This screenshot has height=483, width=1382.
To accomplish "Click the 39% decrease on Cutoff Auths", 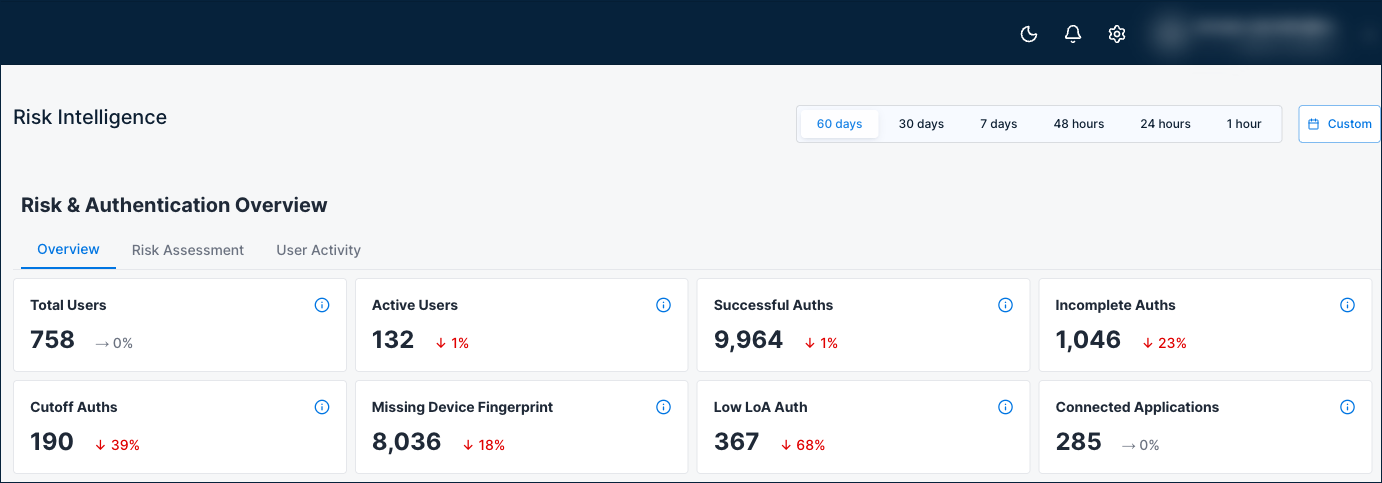I will pos(117,445).
